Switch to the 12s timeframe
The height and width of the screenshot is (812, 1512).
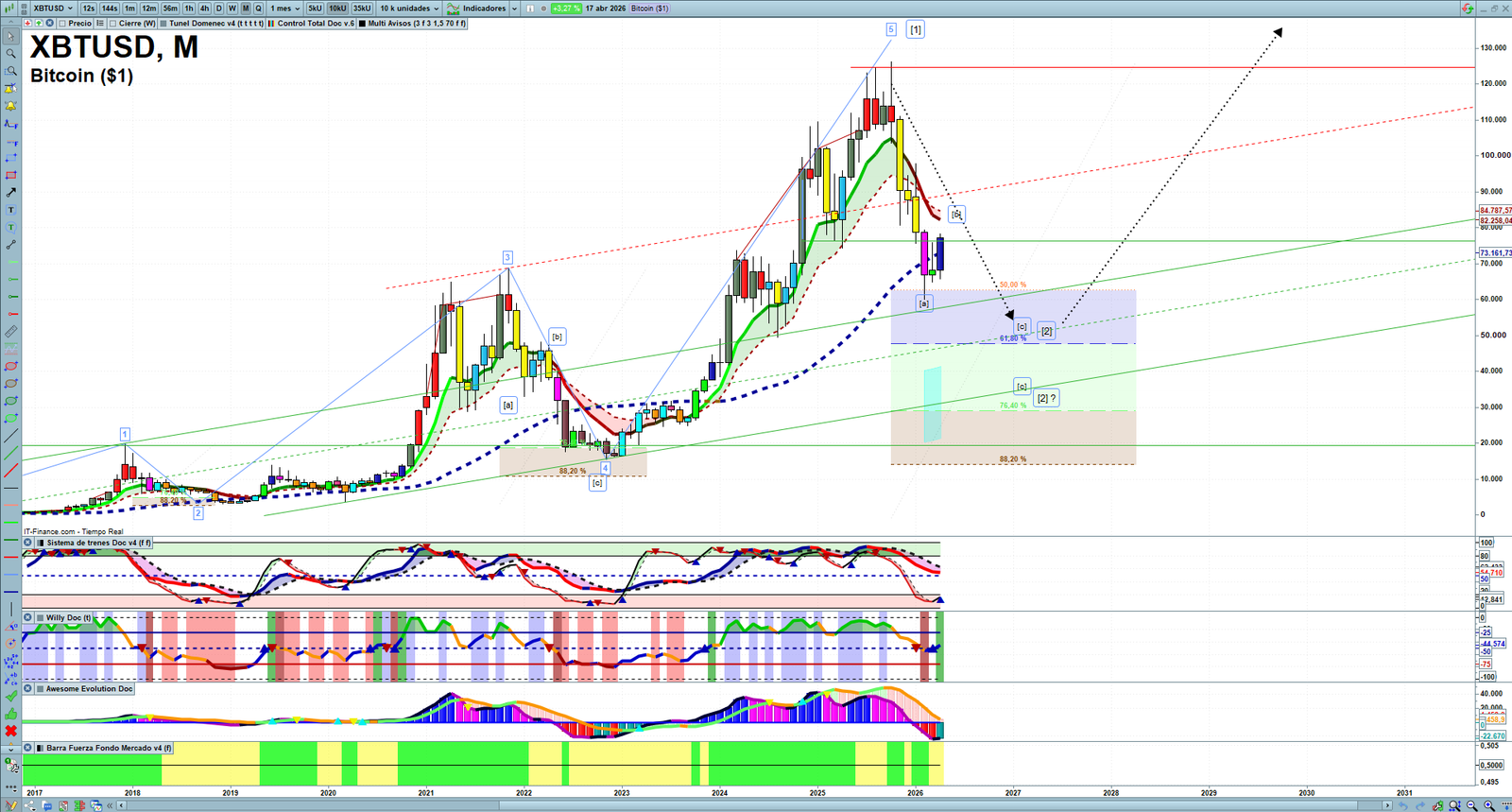[89, 9]
